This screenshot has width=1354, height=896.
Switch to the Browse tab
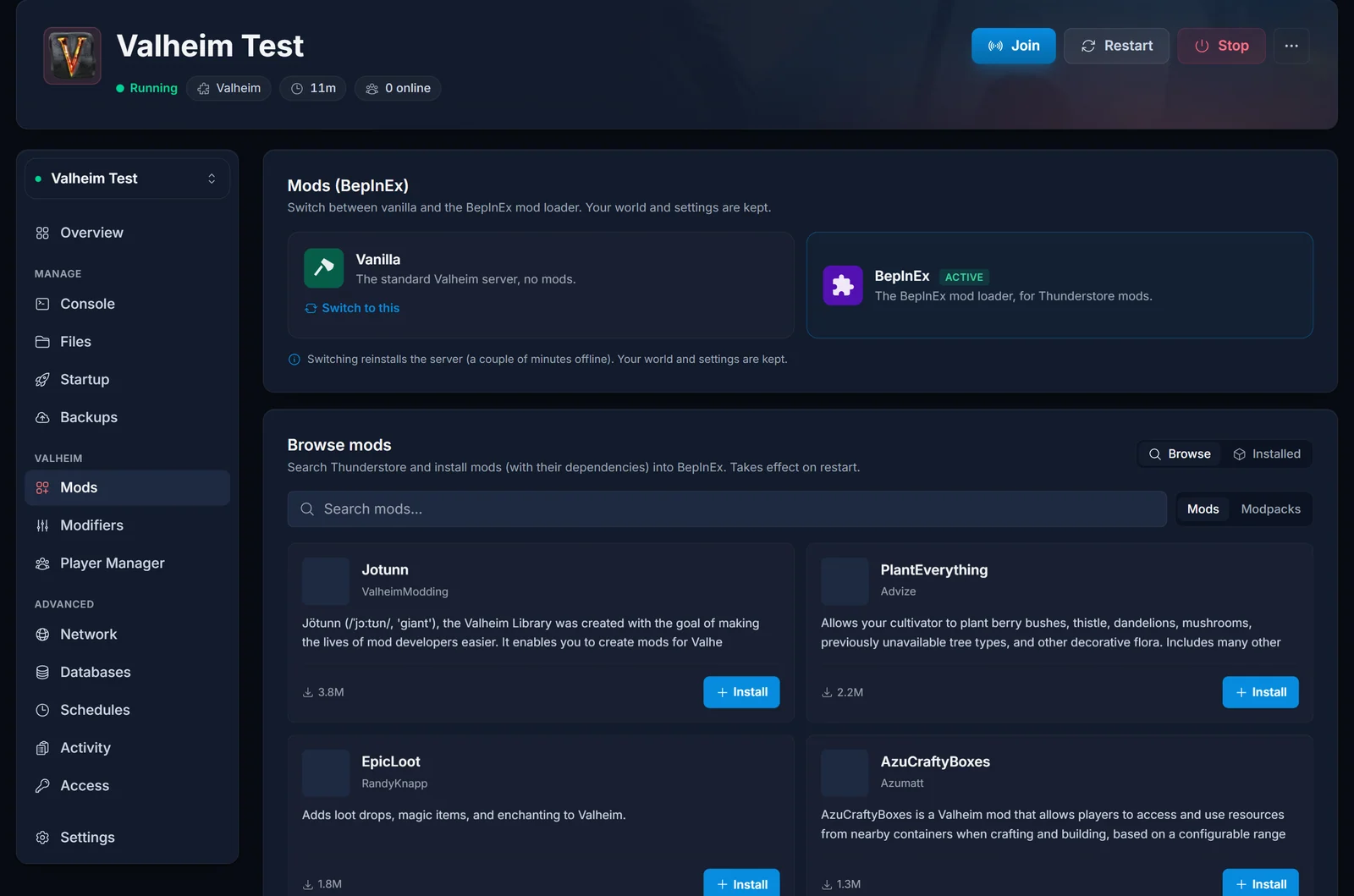(1180, 454)
